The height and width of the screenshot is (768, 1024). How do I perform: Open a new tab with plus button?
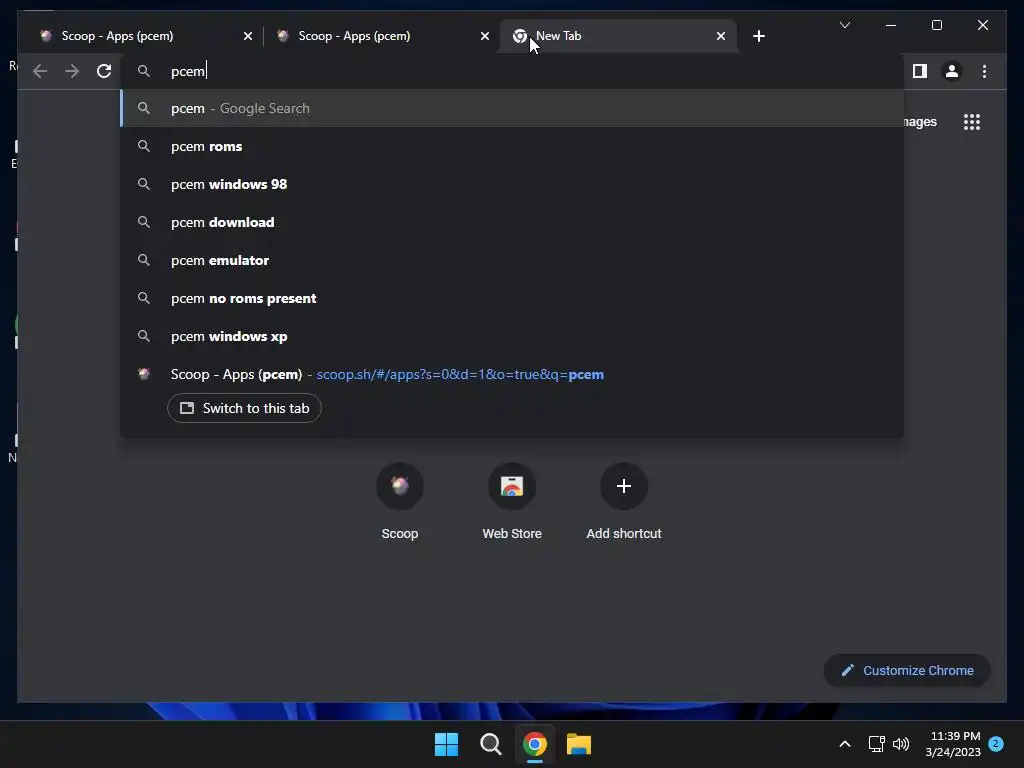tap(758, 37)
